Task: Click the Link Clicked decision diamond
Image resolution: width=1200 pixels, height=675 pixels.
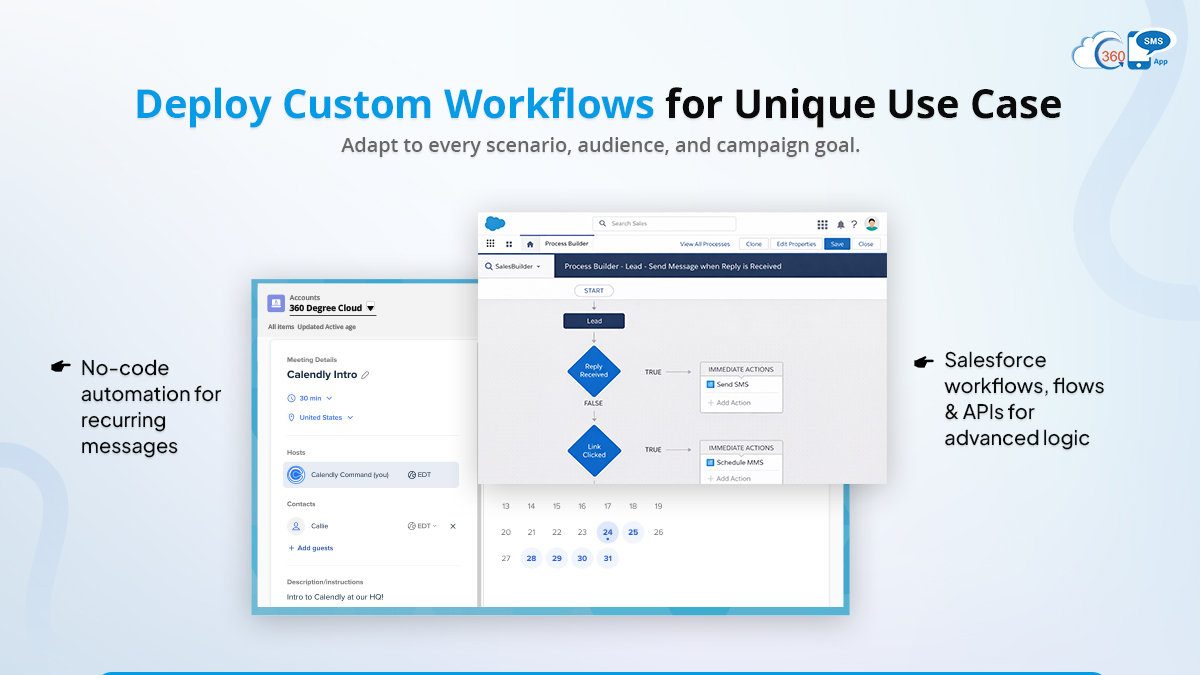Action: point(594,450)
